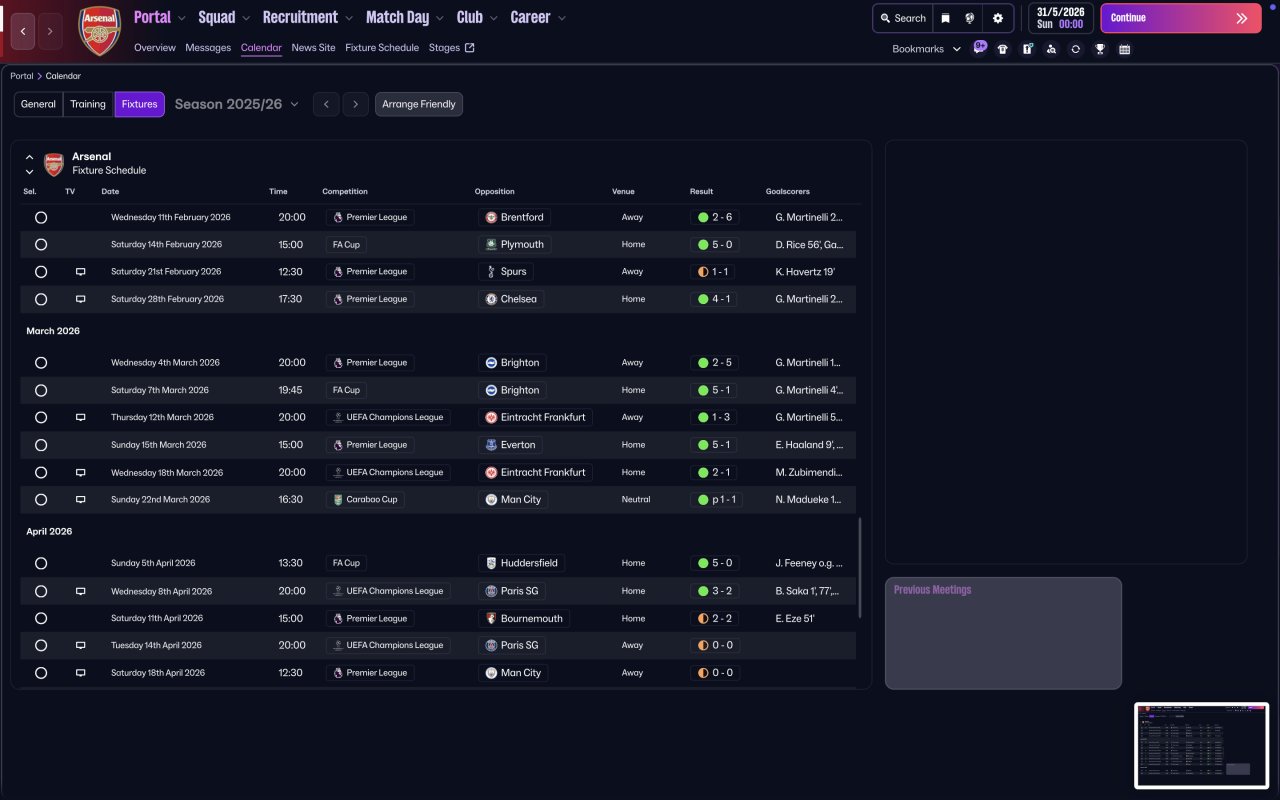Show the previous season with the left chevron
Screen dimensions: 1280x800
coord(326,104)
